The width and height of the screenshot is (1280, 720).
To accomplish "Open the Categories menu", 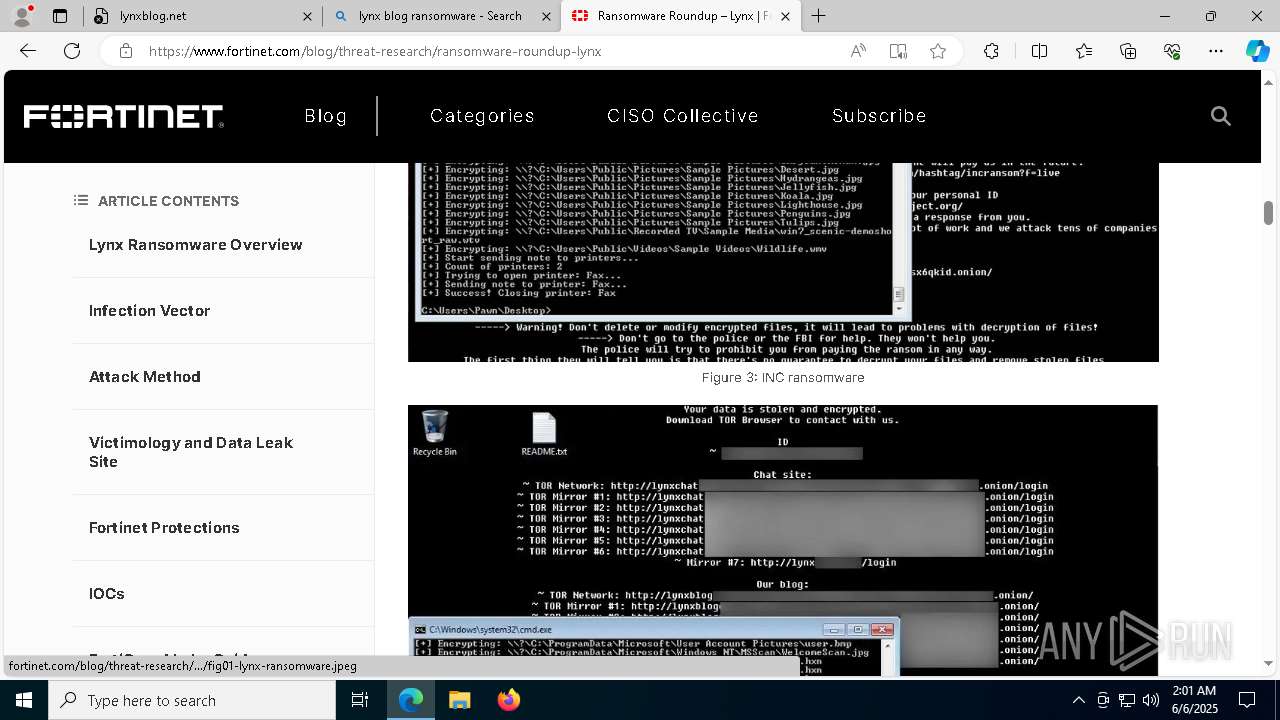I will (482, 116).
